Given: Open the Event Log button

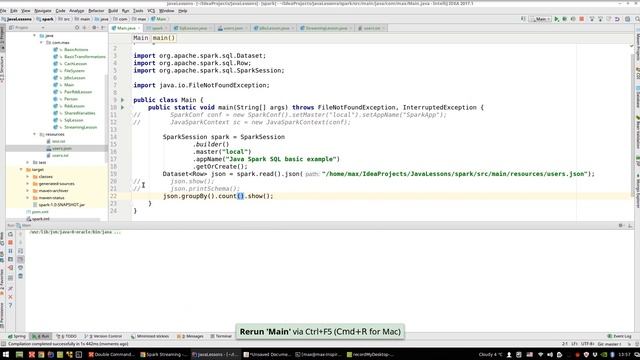Looking at the screenshot, I should pos(620,336).
